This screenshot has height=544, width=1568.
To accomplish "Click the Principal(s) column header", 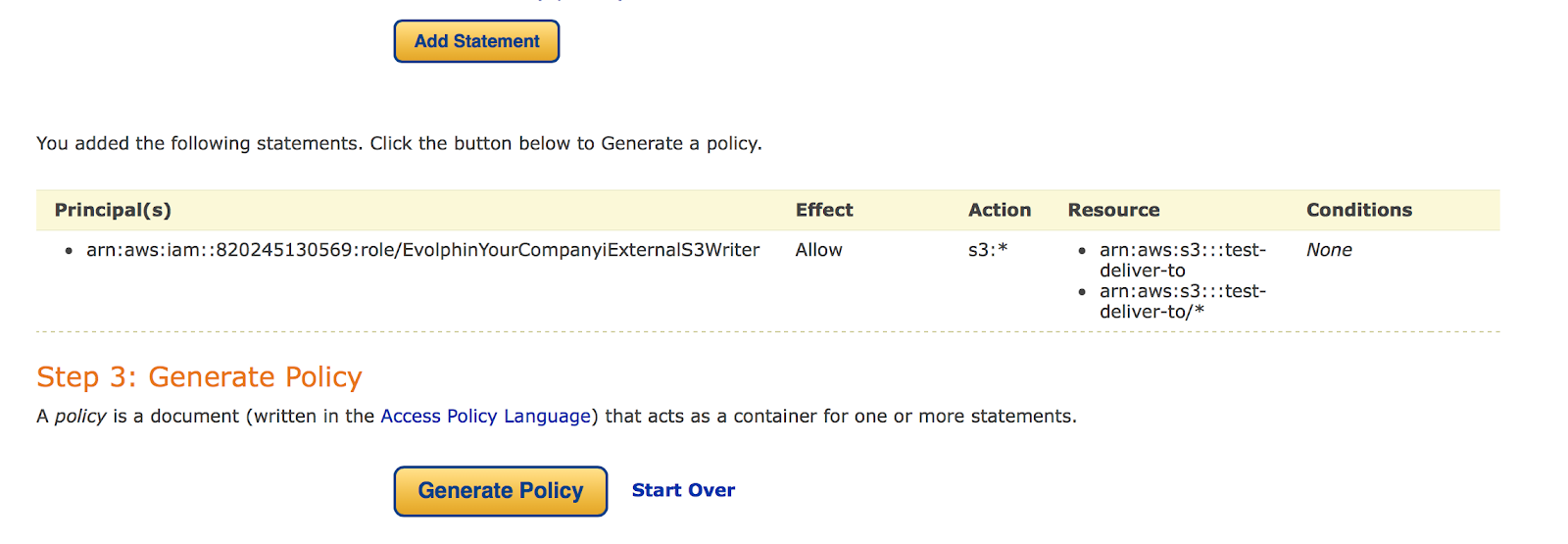I will [x=113, y=210].
